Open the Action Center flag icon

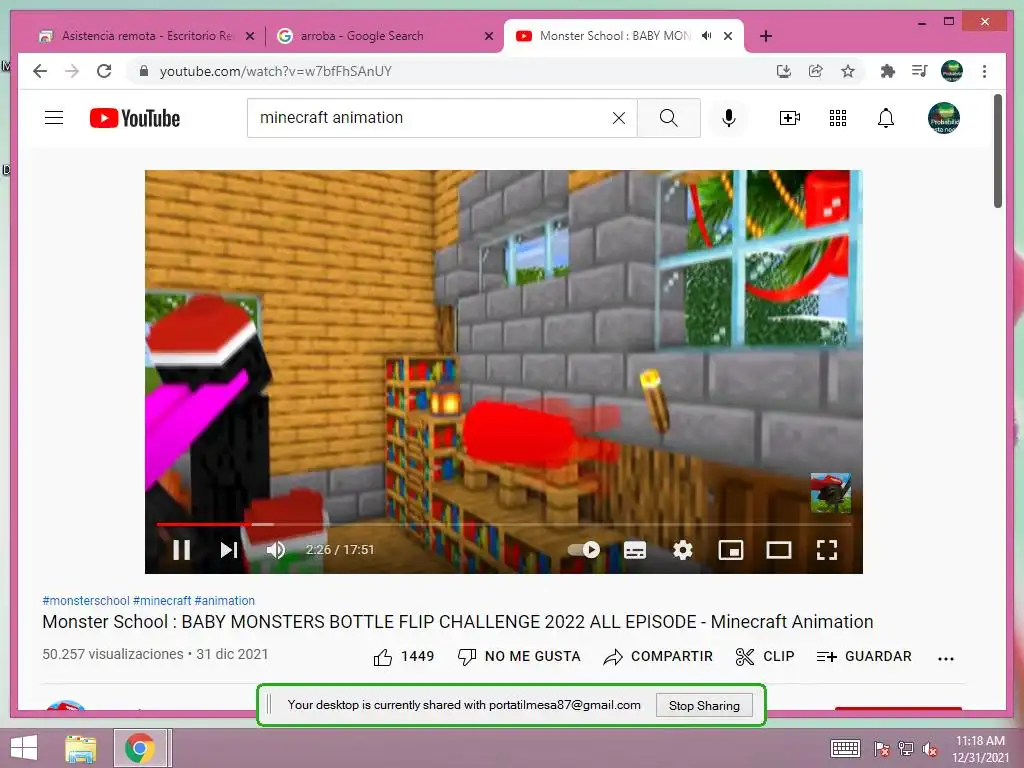tap(882, 749)
